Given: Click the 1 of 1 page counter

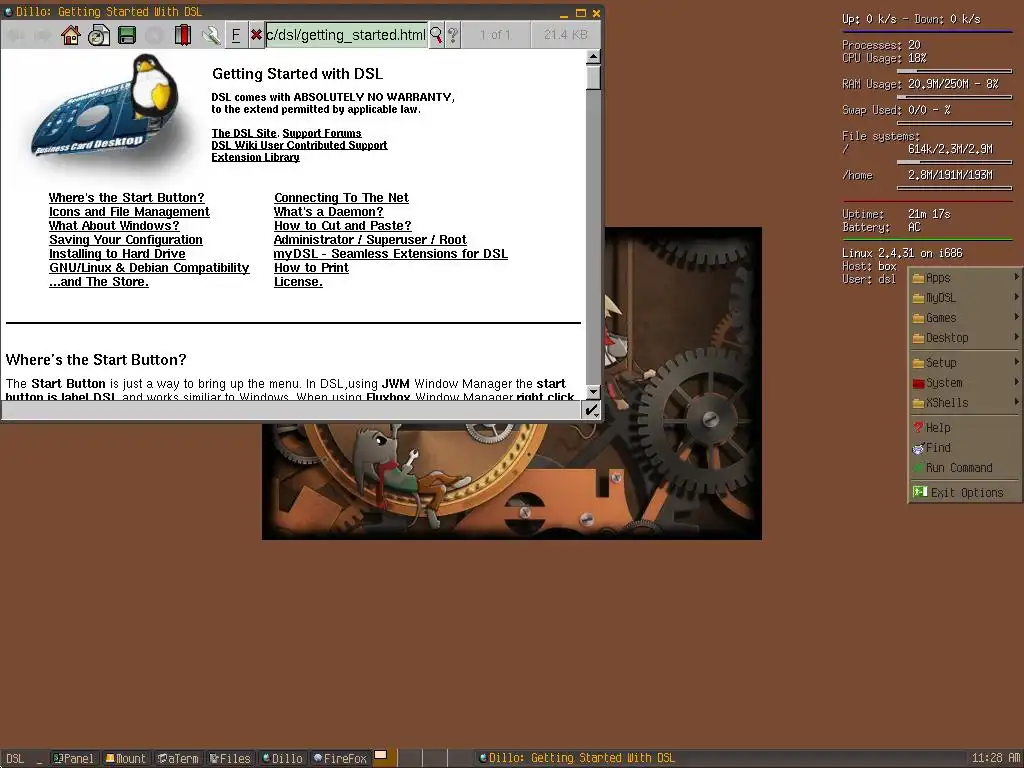Looking at the screenshot, I should coord(495,35).
